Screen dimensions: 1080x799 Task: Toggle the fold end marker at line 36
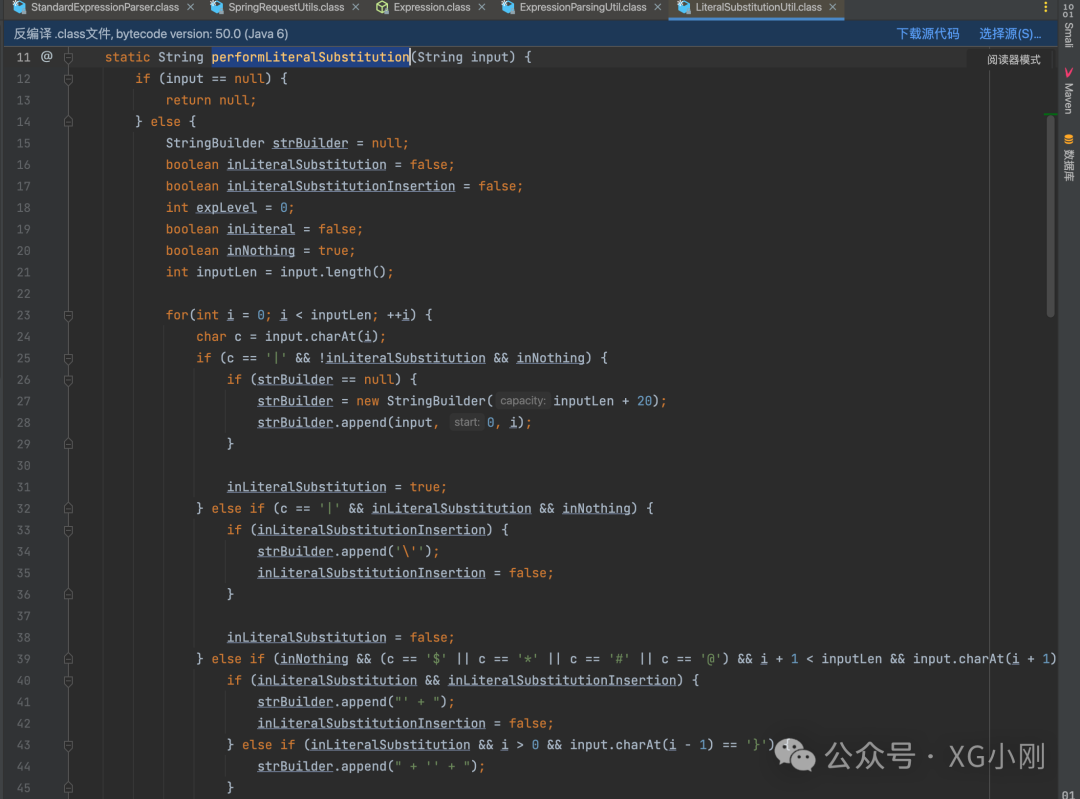68,594
